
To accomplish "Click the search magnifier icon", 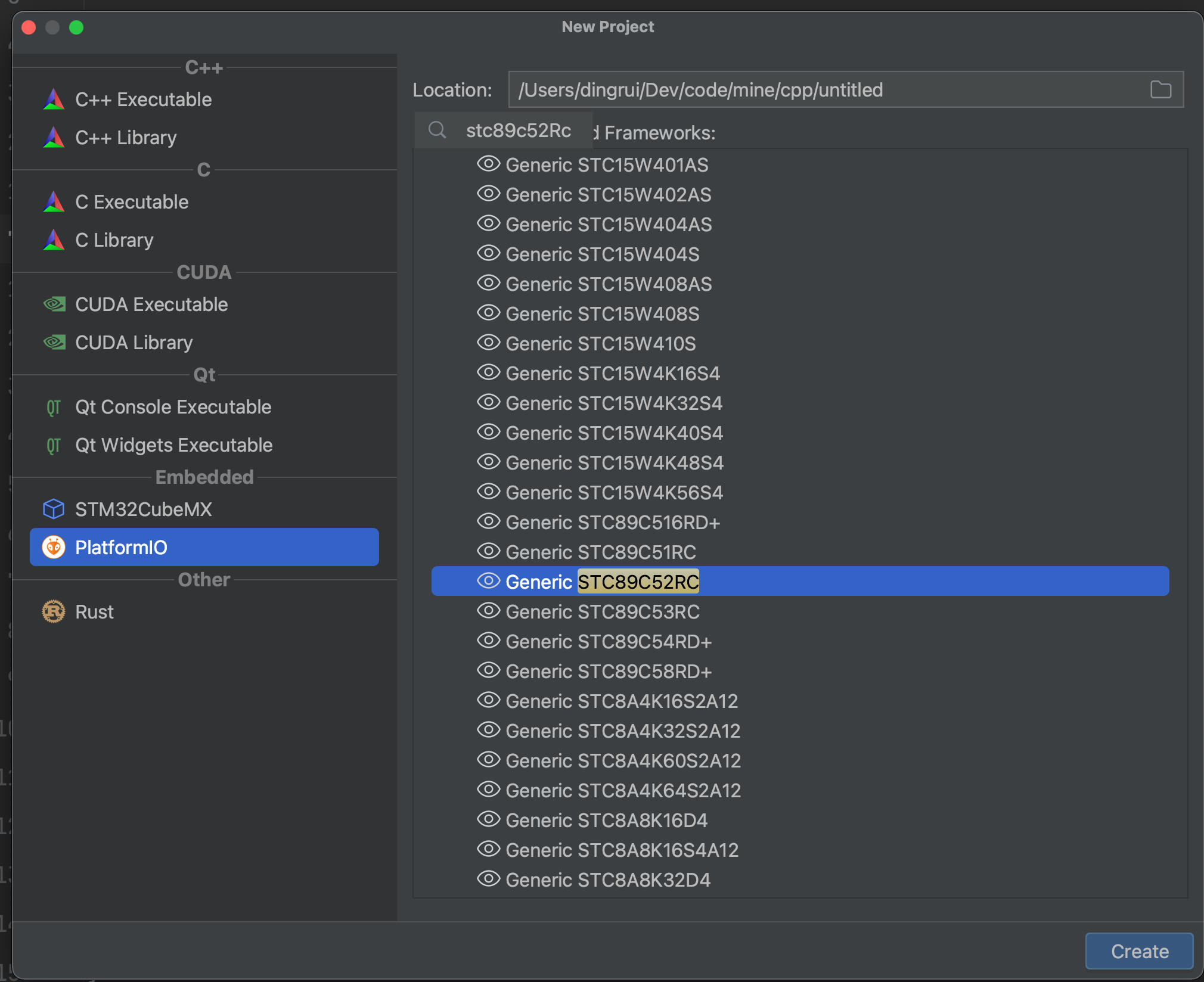I will pos(437,130).
